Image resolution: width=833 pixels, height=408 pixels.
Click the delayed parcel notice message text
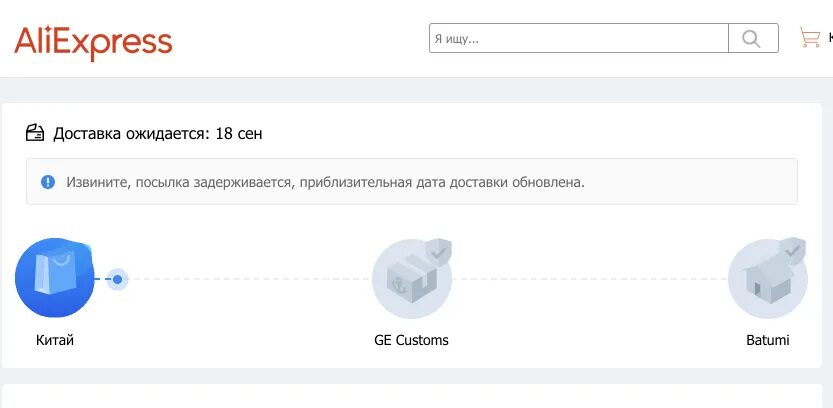point(325,182)
